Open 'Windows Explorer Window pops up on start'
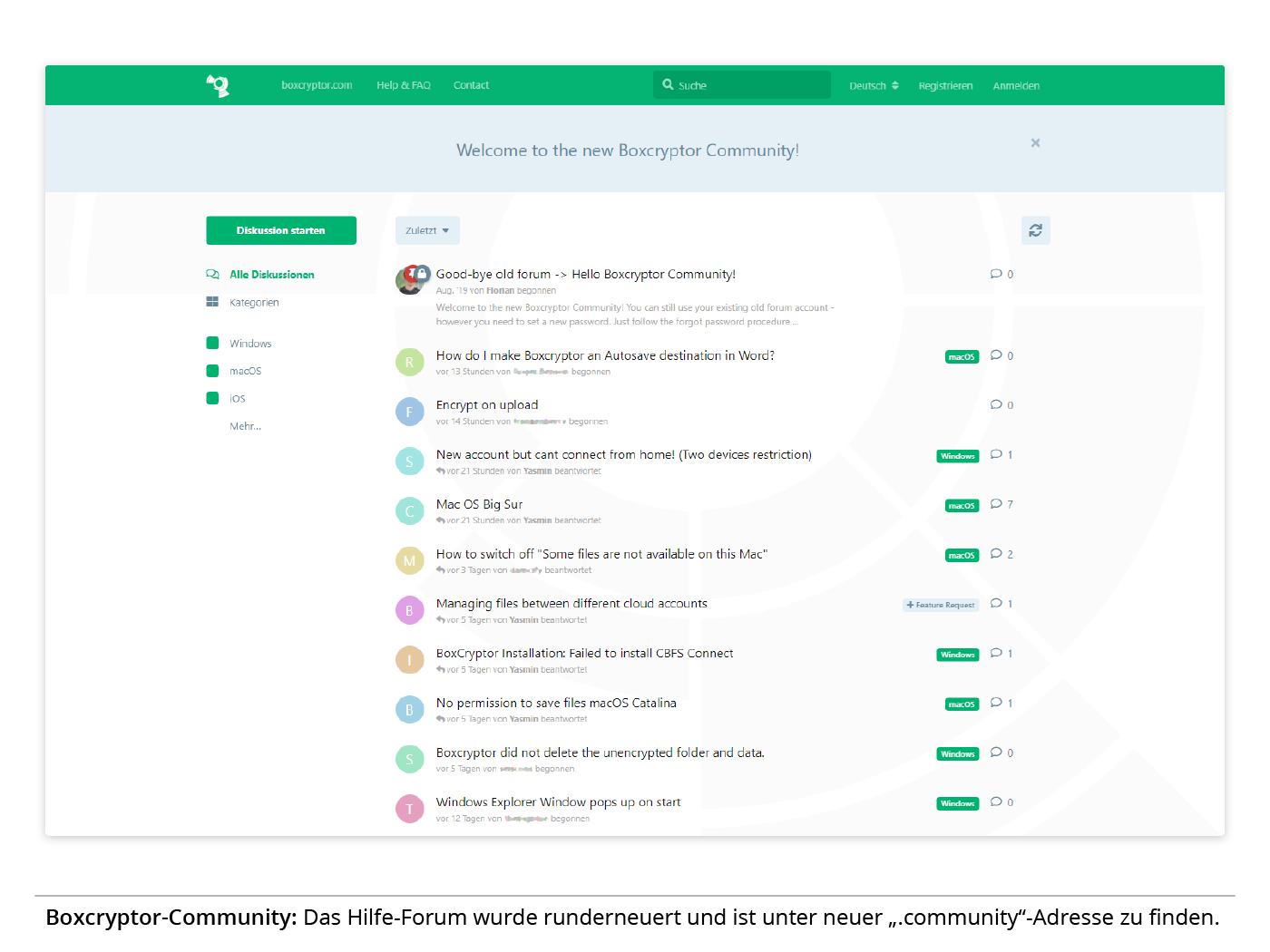 click(558, 802)
